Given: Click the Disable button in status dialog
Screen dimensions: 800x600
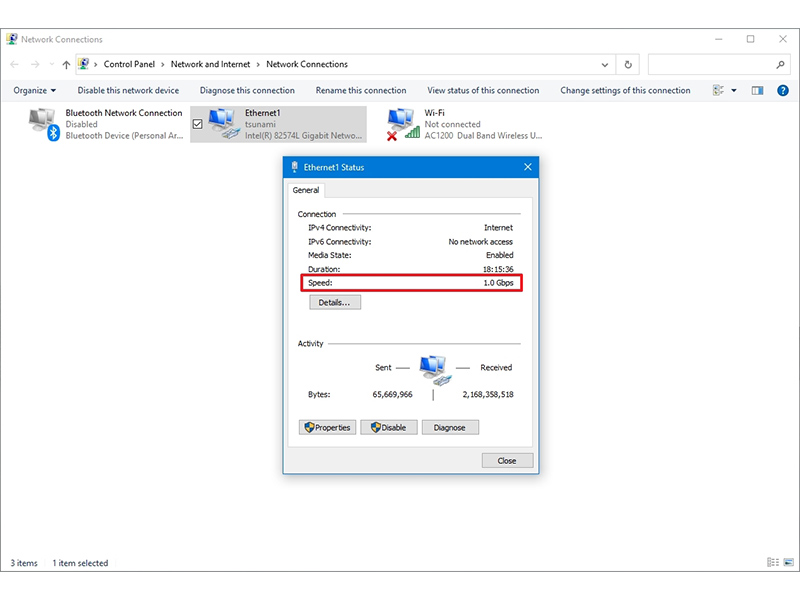Looking at the screenshot, I should (x=389, y=428).
